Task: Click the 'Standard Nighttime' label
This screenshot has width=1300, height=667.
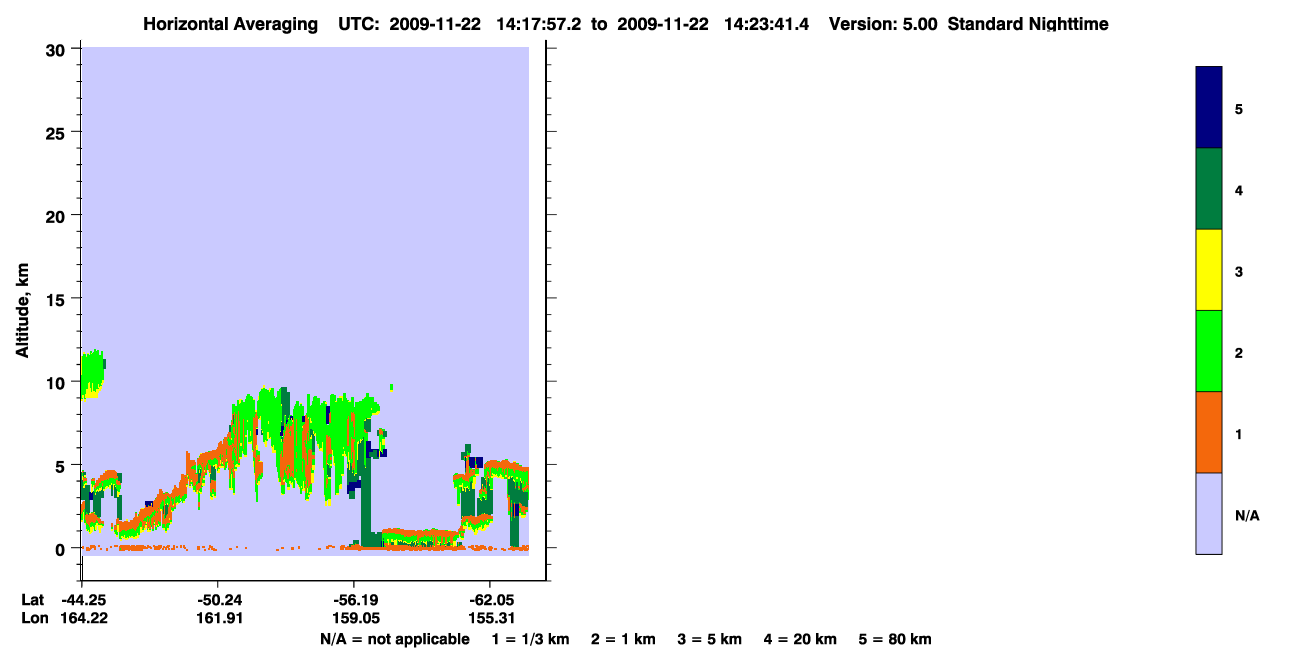Action: [1028, 24]
